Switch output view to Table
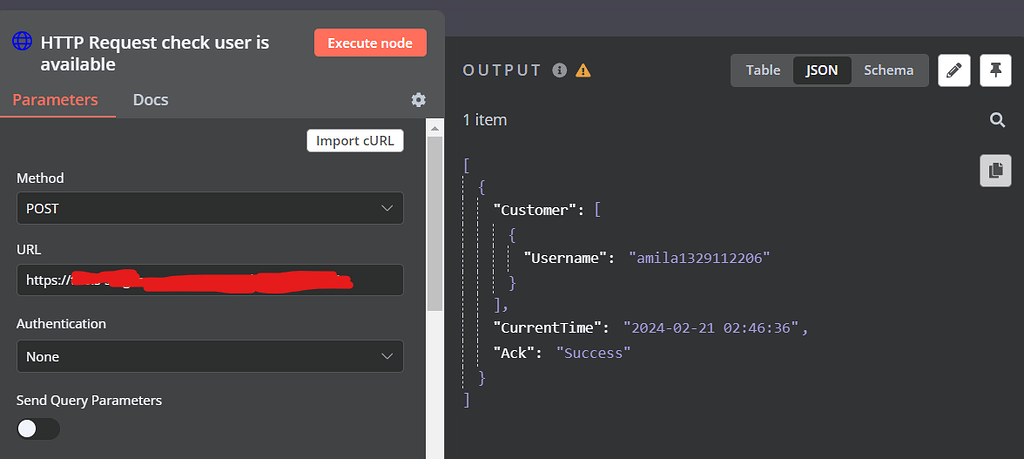 click(763, 70)
